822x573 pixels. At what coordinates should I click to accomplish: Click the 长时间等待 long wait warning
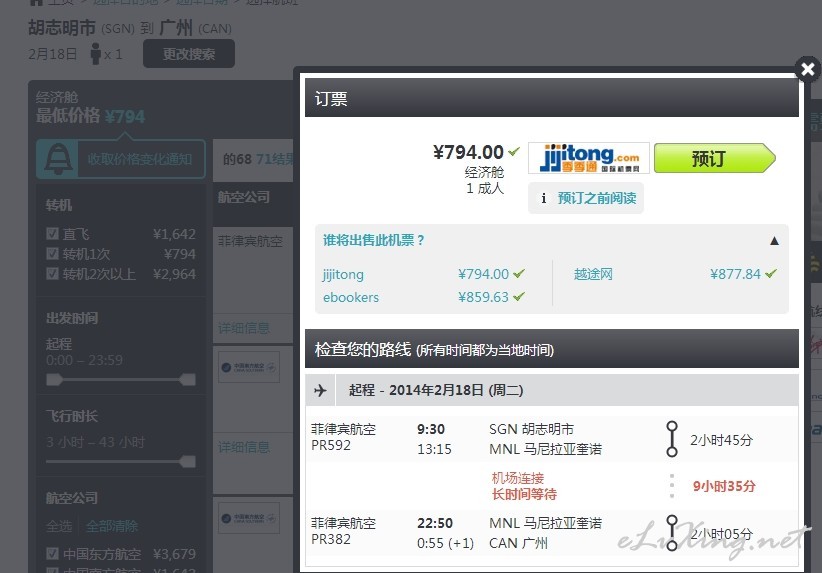coord(524,494)
